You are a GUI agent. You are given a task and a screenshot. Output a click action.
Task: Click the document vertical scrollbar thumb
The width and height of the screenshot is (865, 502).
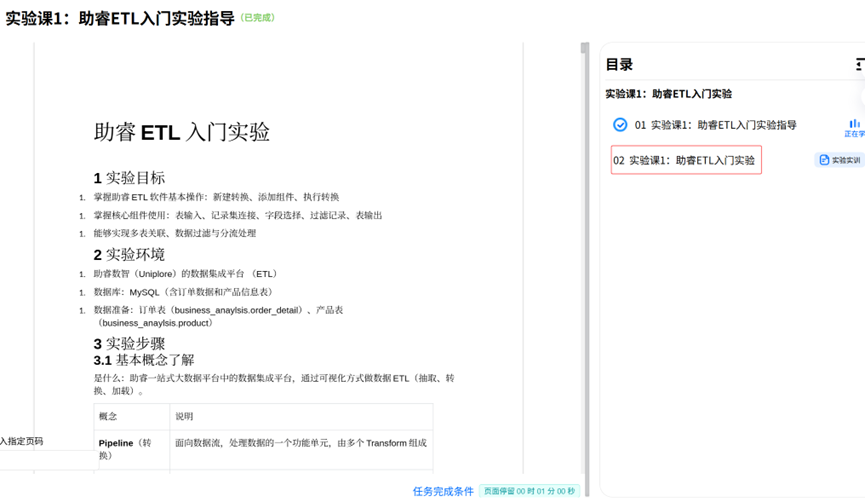click(584, 48)
